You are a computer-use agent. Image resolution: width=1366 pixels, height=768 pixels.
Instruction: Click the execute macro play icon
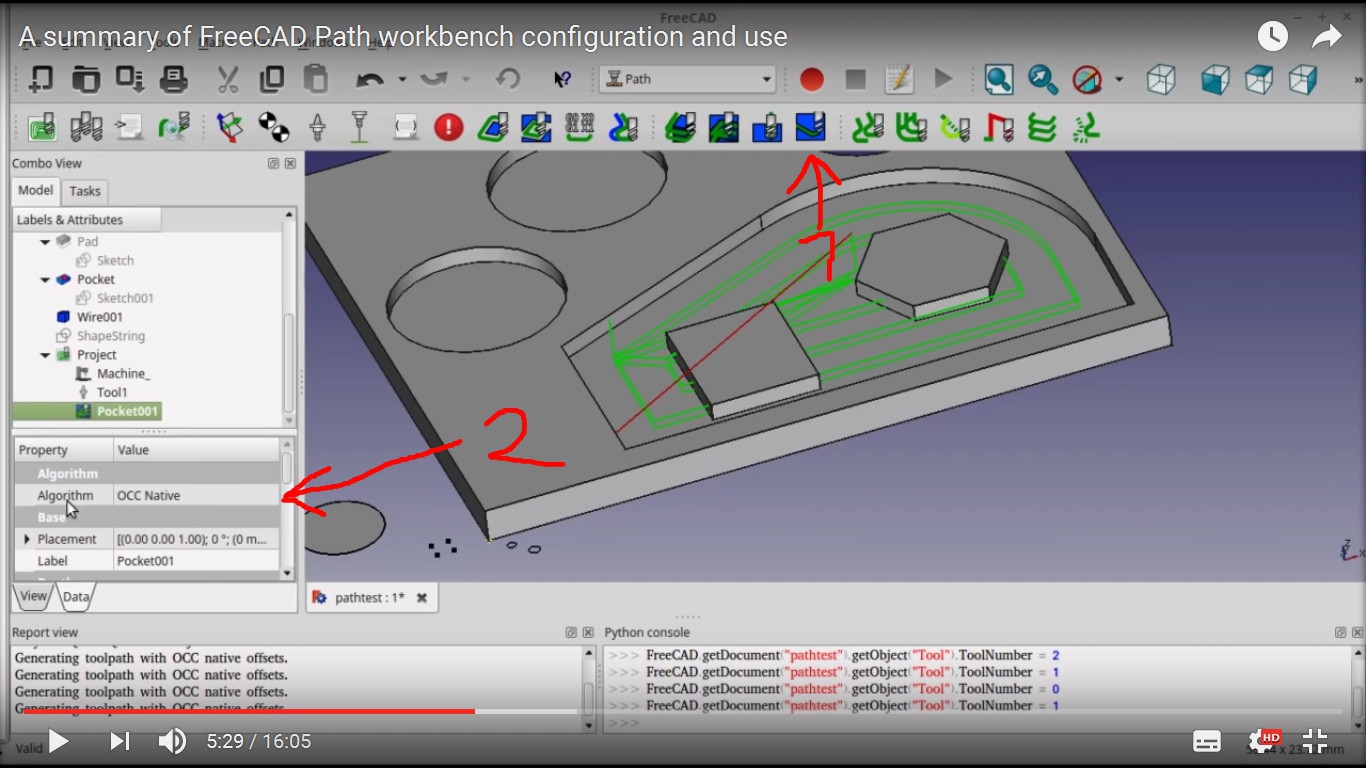point(943,79)
